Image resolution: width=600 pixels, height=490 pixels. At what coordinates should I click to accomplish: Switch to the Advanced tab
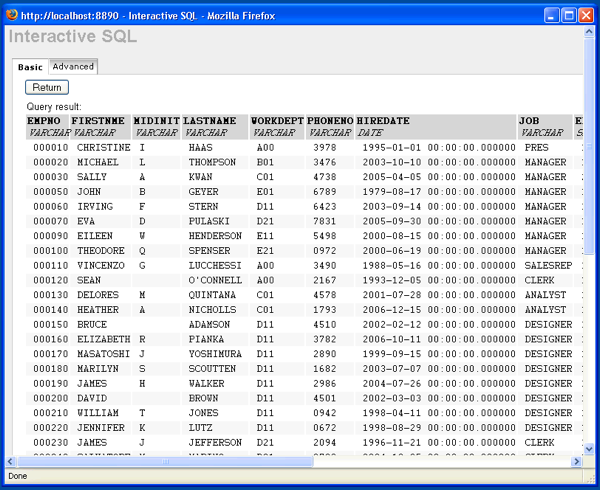coord(73,67)
